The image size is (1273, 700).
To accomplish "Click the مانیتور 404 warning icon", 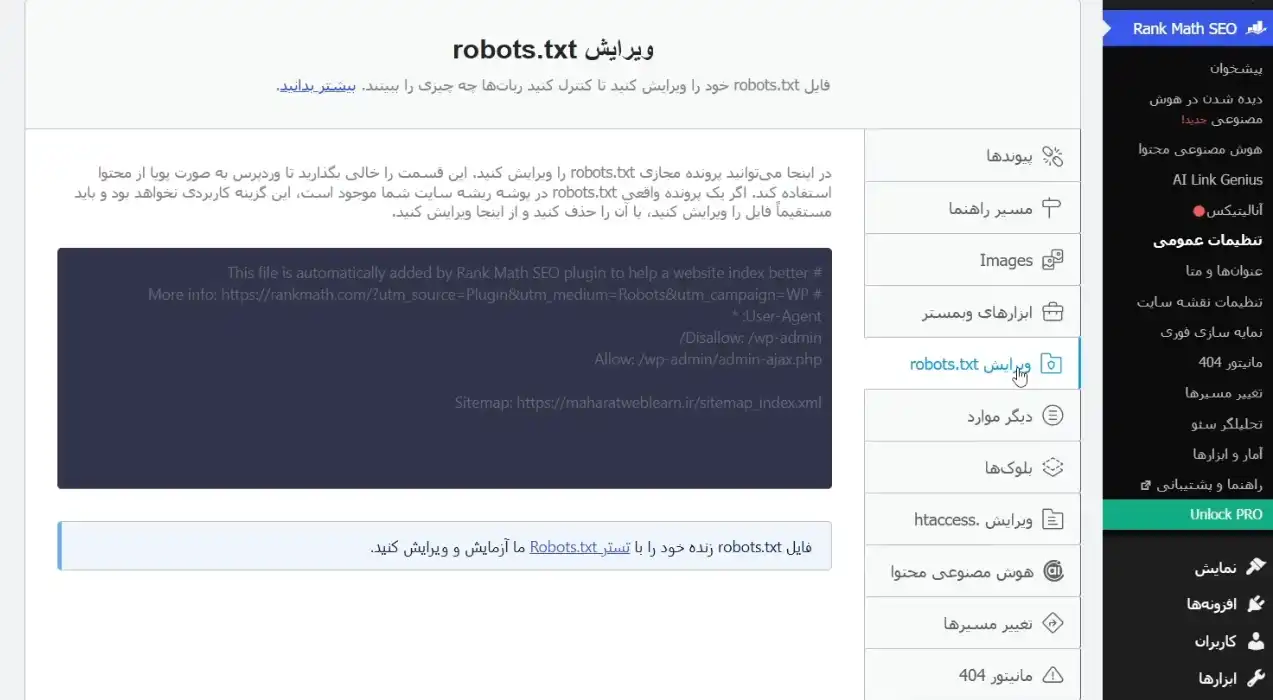I will coord(1052,675).
